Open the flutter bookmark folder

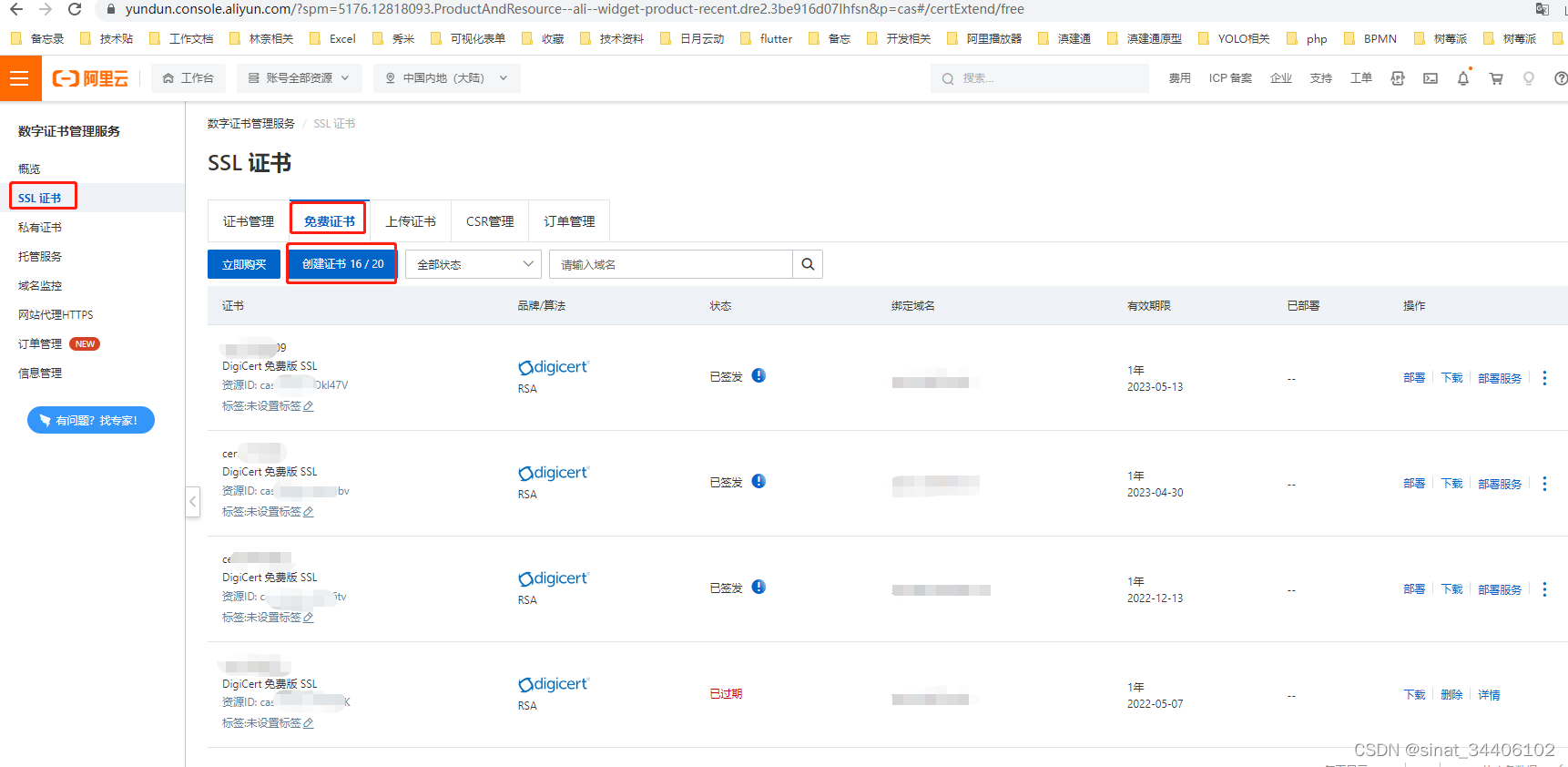click(x=766, y=39)
